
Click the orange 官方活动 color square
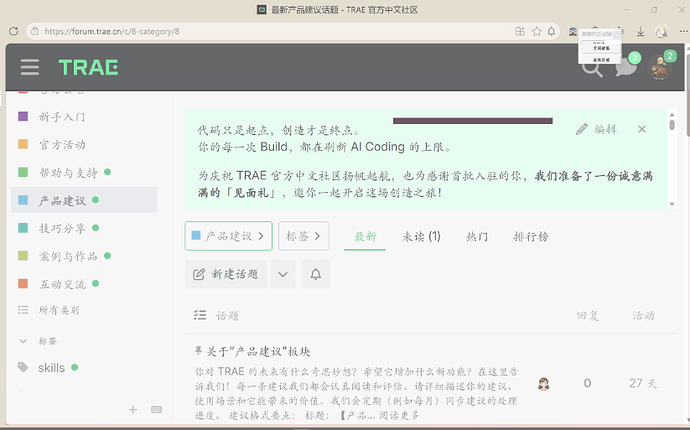(23, 144)
